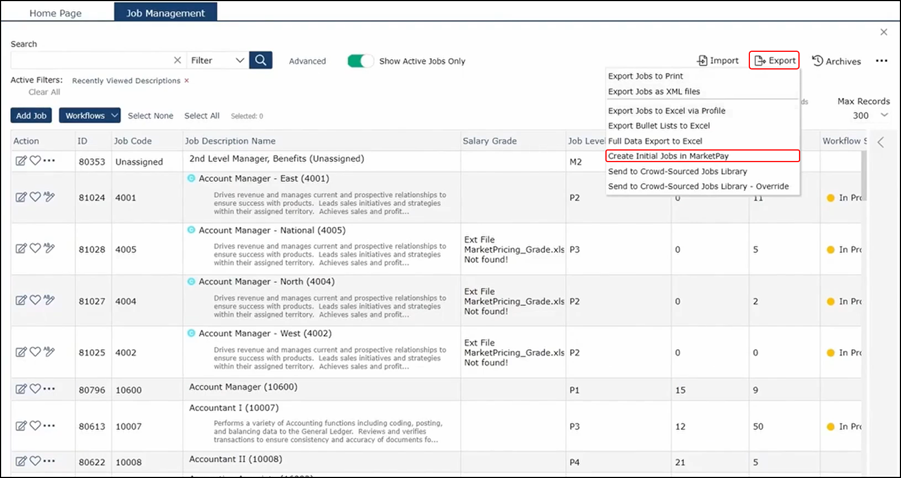Switch to the Home Page tab

pyautogui.click(x=56, y=13)
